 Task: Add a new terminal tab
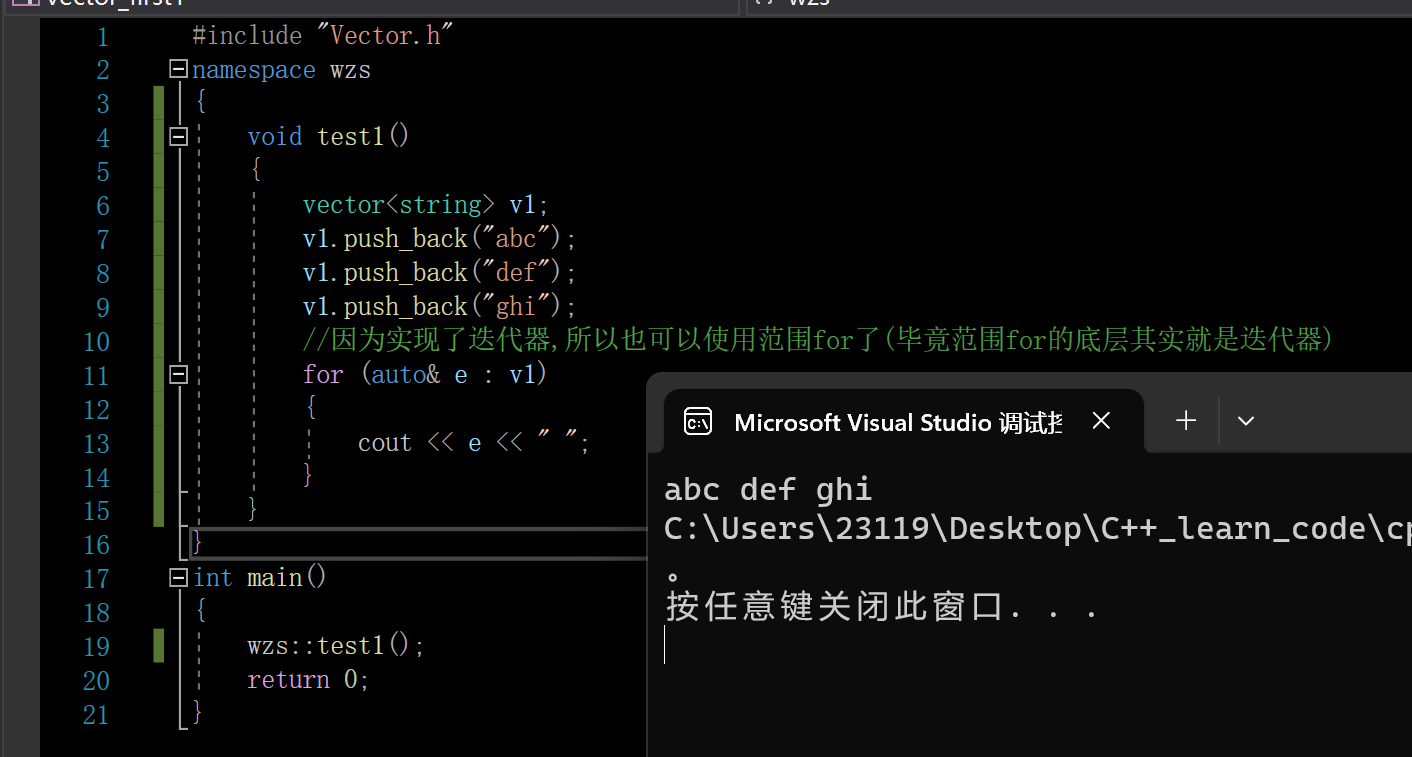[x=1186, y=421]
